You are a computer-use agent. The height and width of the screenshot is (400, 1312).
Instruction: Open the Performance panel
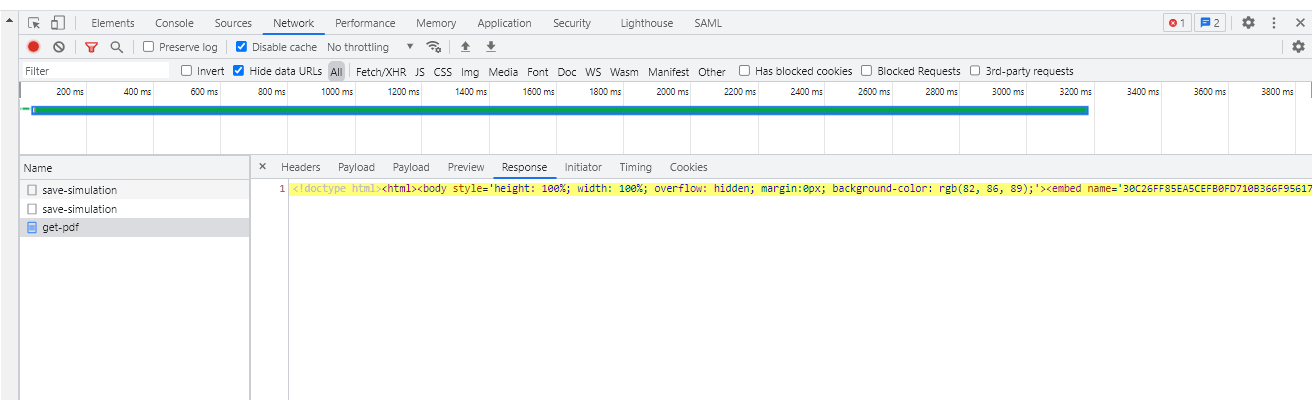[x=365, y=23]
